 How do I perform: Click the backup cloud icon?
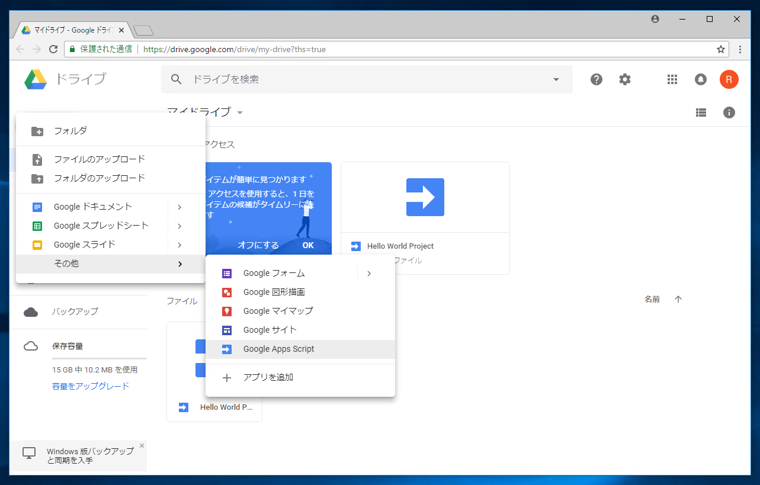(31, 312)
